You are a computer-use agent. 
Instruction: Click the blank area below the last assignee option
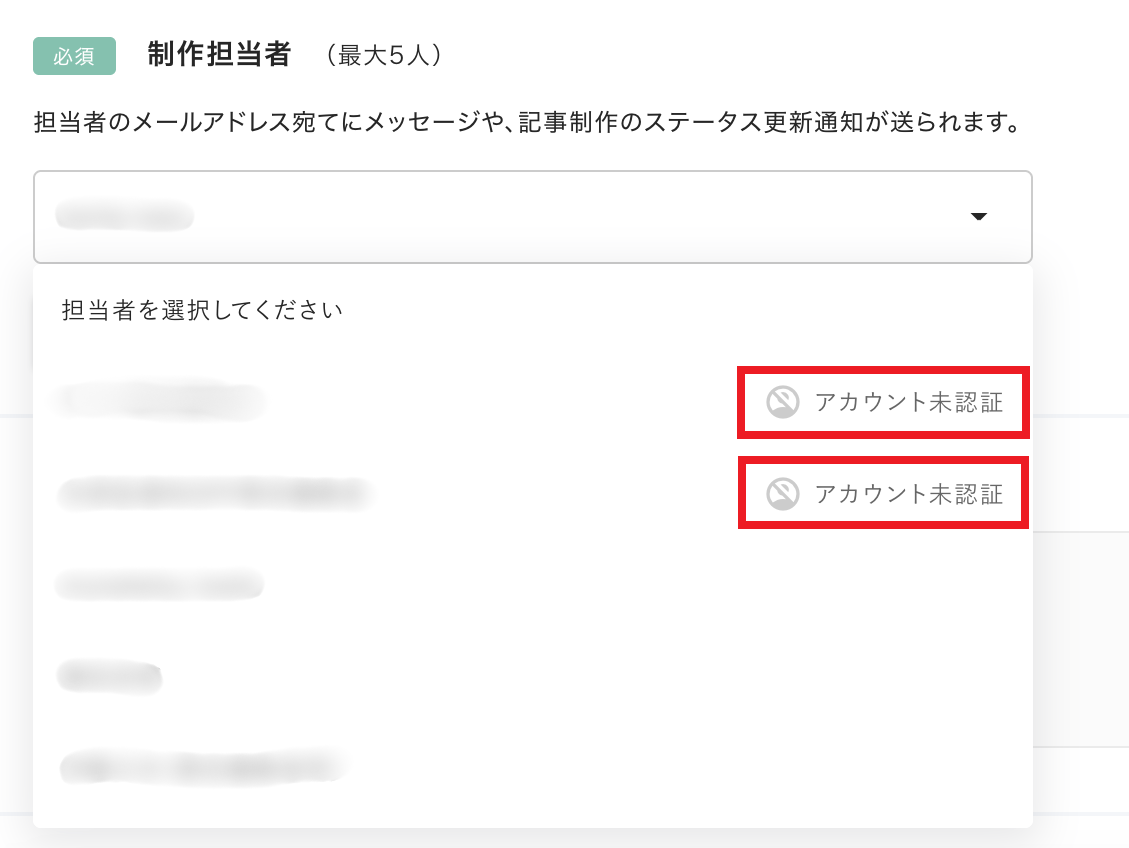[532, 810]
